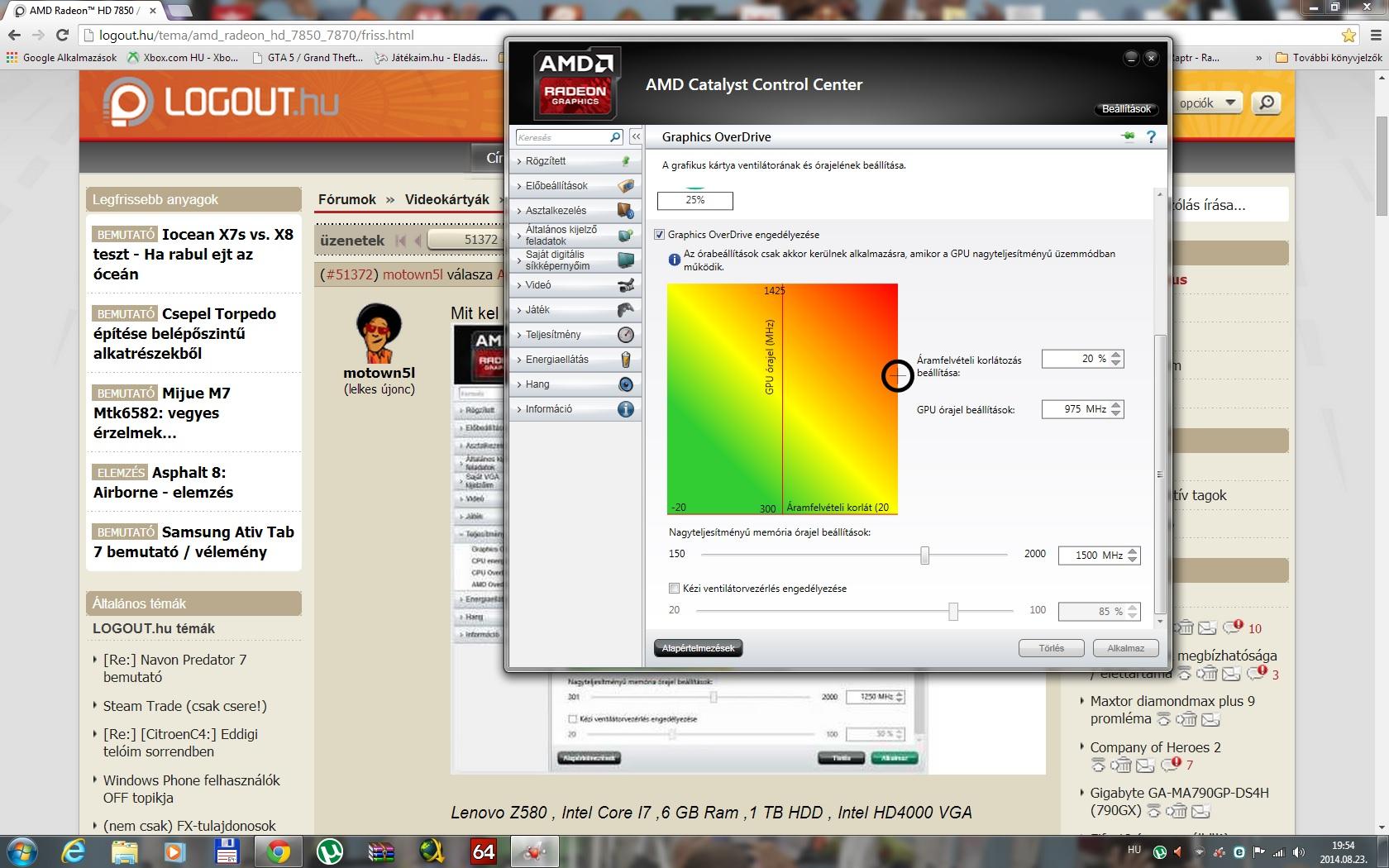Open Videokártyák breadcrumb link
The image size is (1389, 868).
(x=447, y=200)
